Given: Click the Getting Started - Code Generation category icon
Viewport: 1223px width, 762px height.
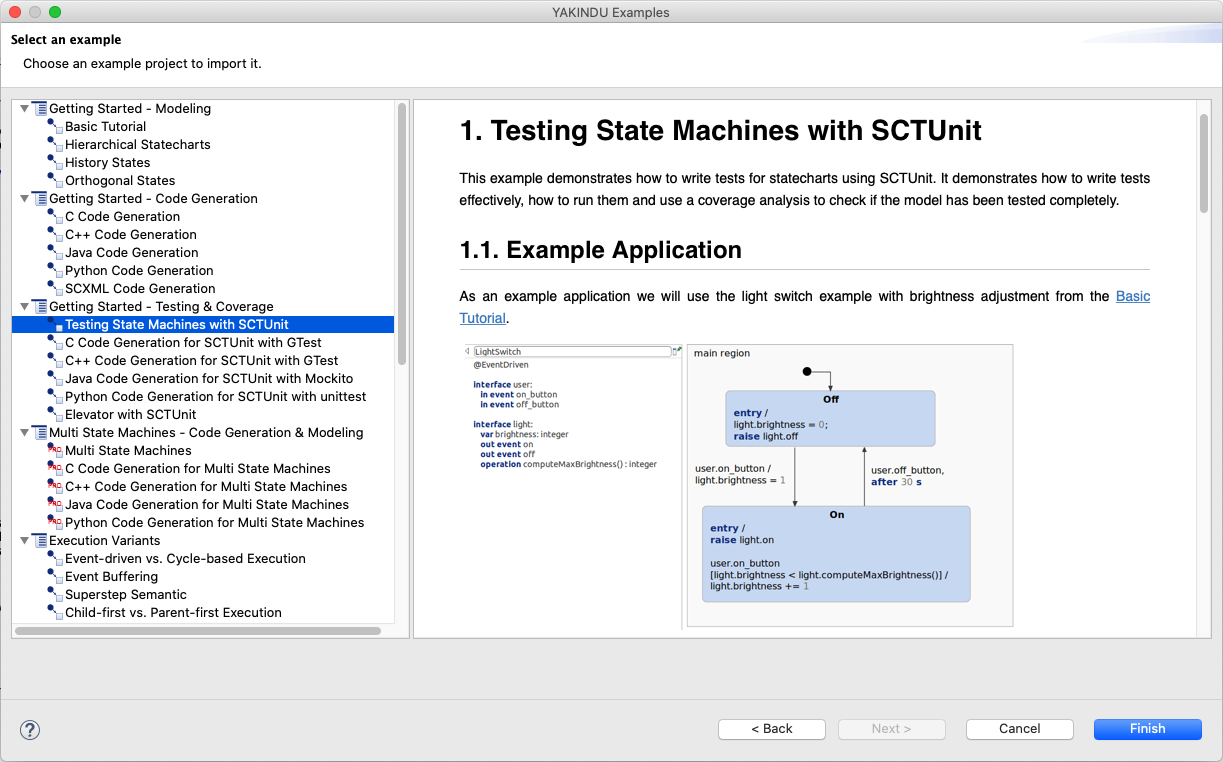Looking at the screenshot, I should pyautogui.click(x=40, y=199).
